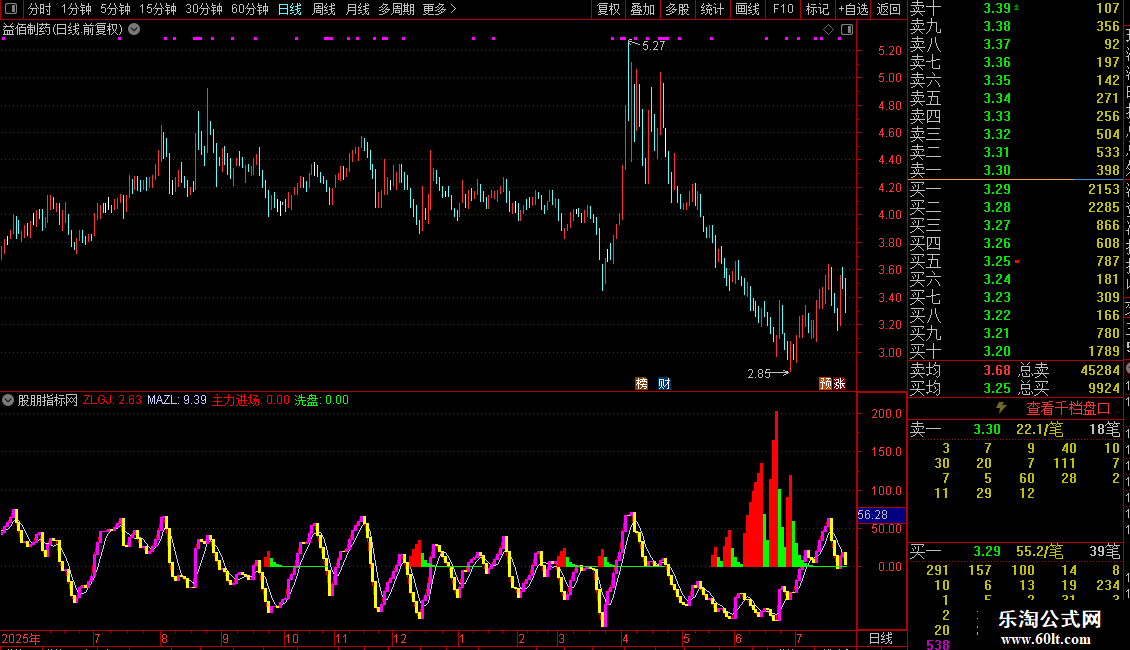
Task: Click the 叠加 overlay button
Action: point(642,9)
